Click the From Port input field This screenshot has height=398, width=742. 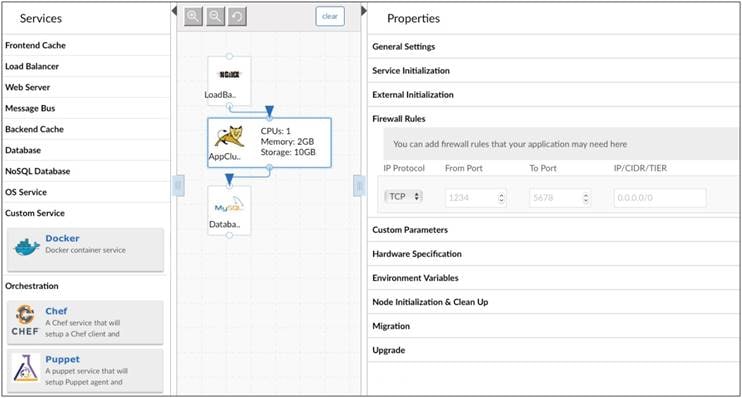point(476,198)
